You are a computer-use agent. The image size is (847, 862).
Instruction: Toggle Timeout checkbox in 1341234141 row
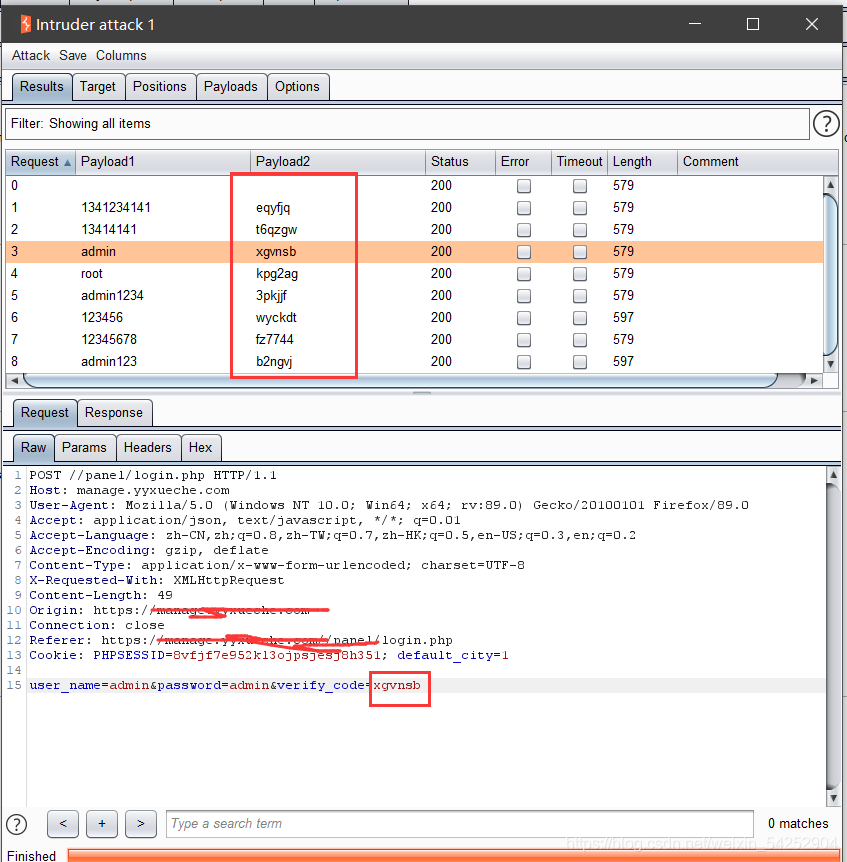click(580, 208)
